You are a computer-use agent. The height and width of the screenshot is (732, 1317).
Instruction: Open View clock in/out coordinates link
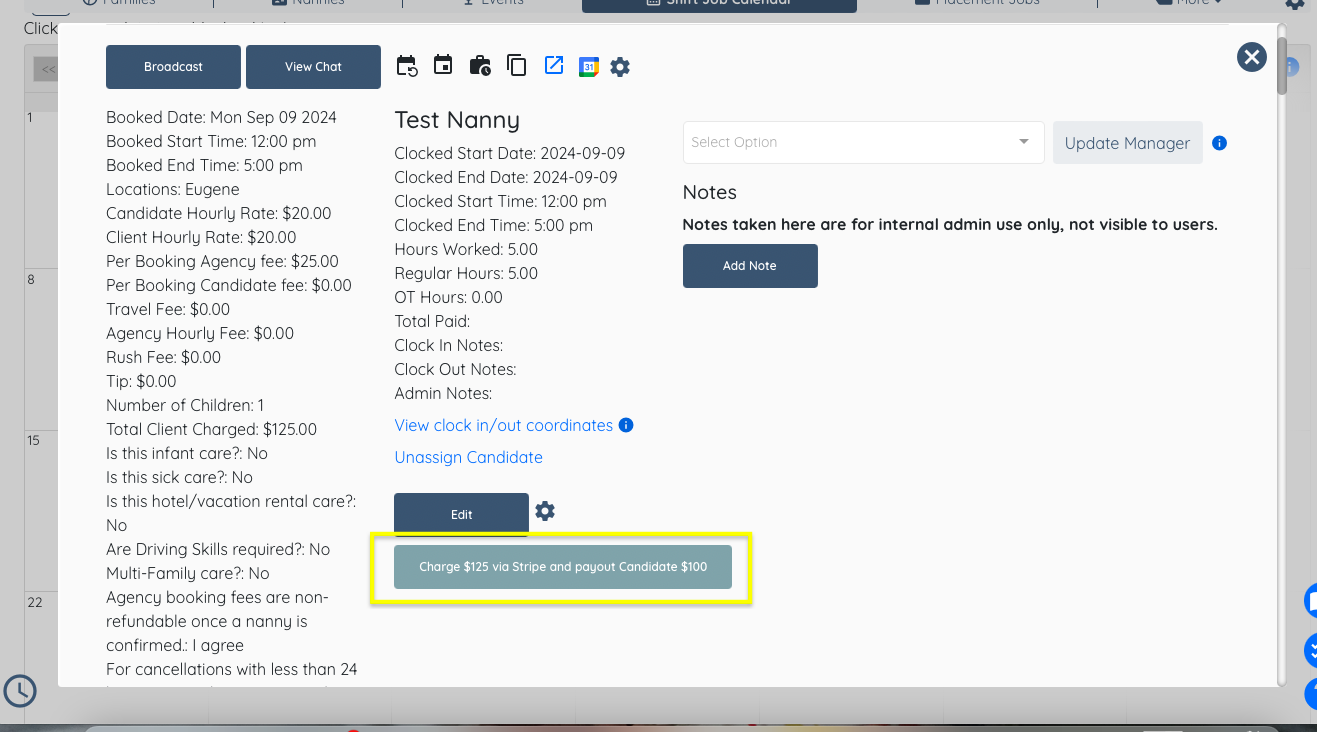point(504,425)
